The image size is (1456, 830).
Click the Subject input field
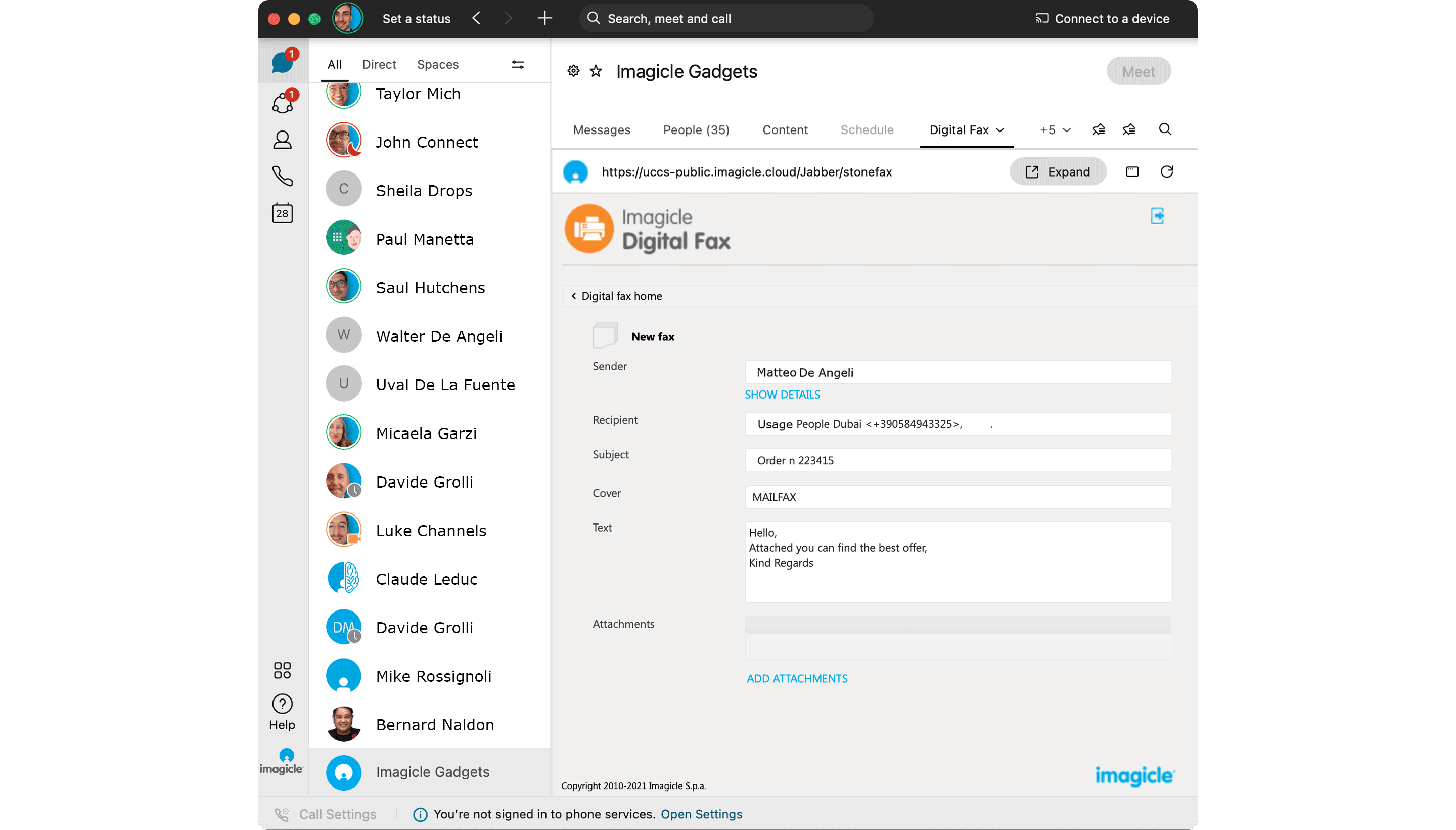coord(958,460)
